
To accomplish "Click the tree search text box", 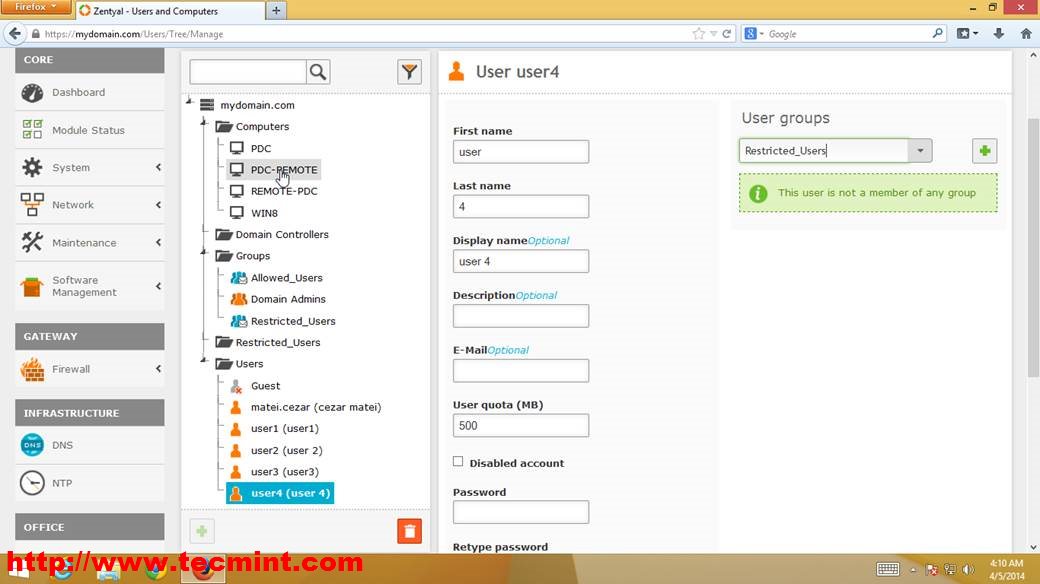I will point(248,72).
